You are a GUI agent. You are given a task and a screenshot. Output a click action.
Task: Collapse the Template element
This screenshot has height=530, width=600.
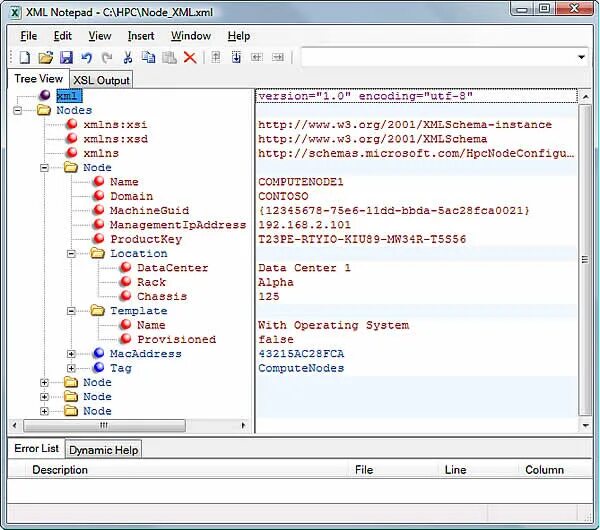pyautogui.click(x=71, y=311)
